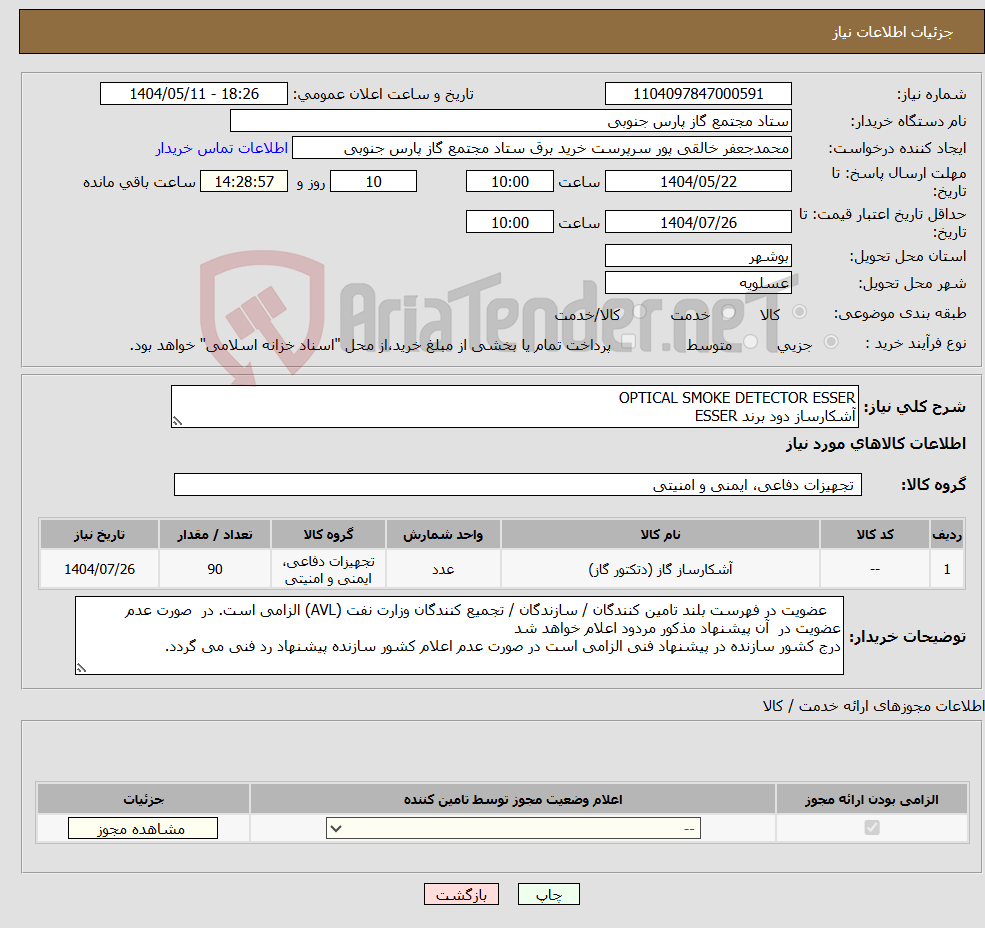Click the delivery city field عسلویه
This screenshot has height=928, width=985.
point(698,283)
